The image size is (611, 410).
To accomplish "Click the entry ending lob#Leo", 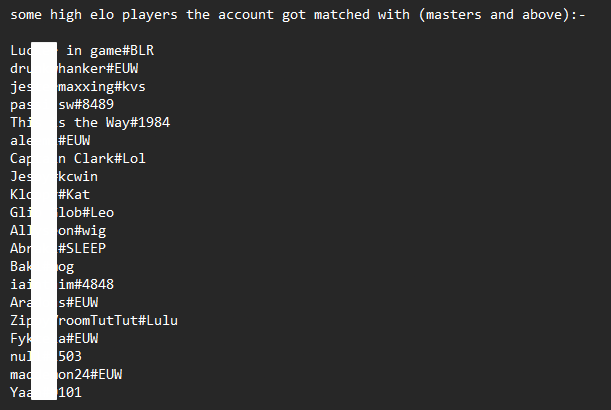I will pyautogui.click(x=62, y=212).
